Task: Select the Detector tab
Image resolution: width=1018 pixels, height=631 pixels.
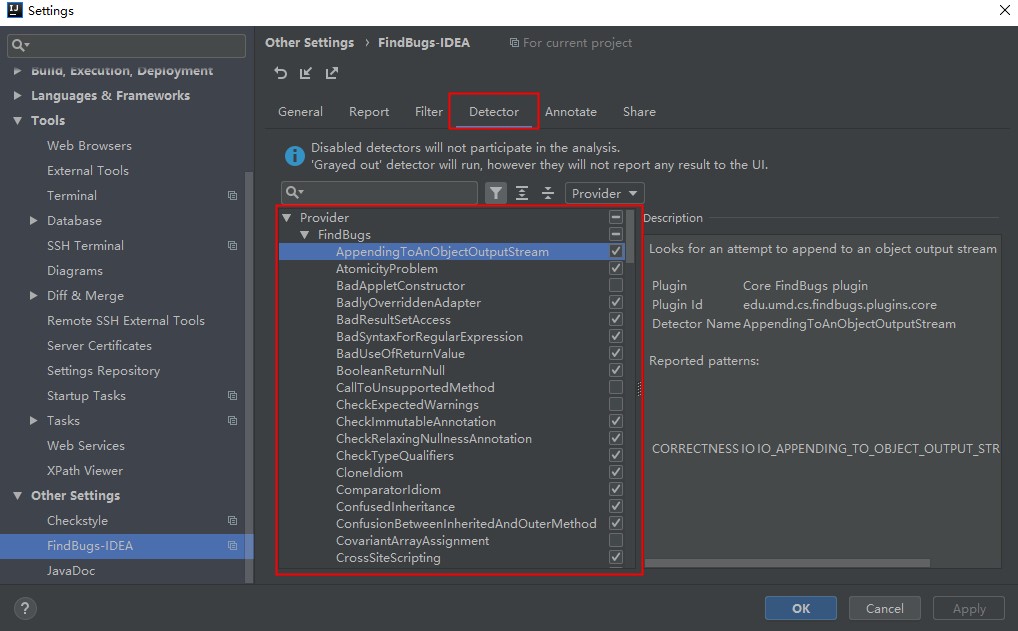Action: click(493, 112)
